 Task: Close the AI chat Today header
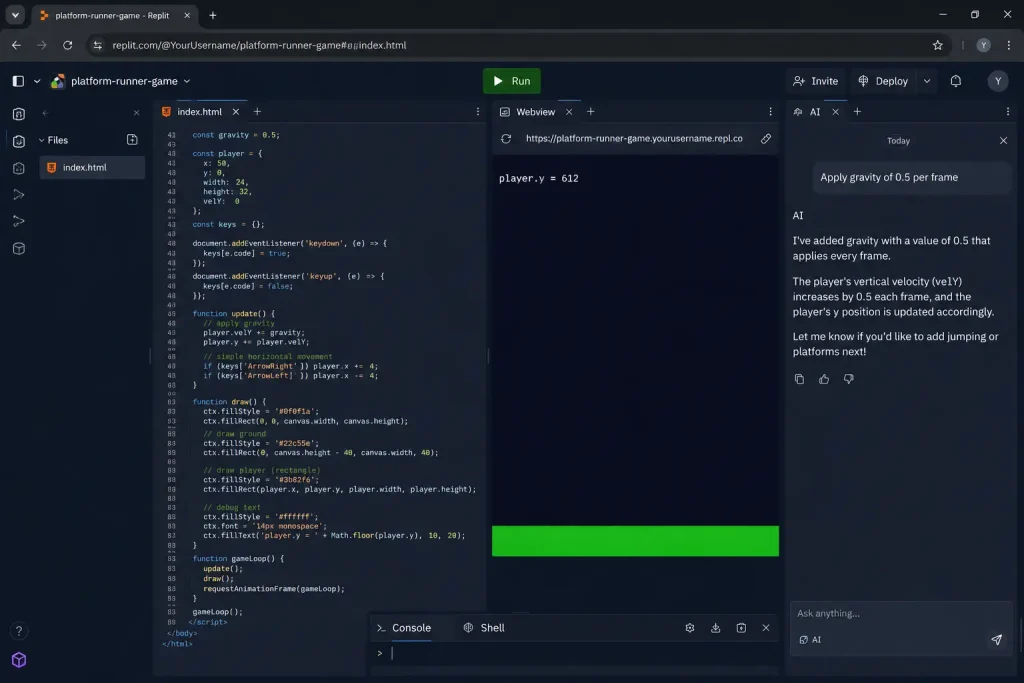(1003, 140)
